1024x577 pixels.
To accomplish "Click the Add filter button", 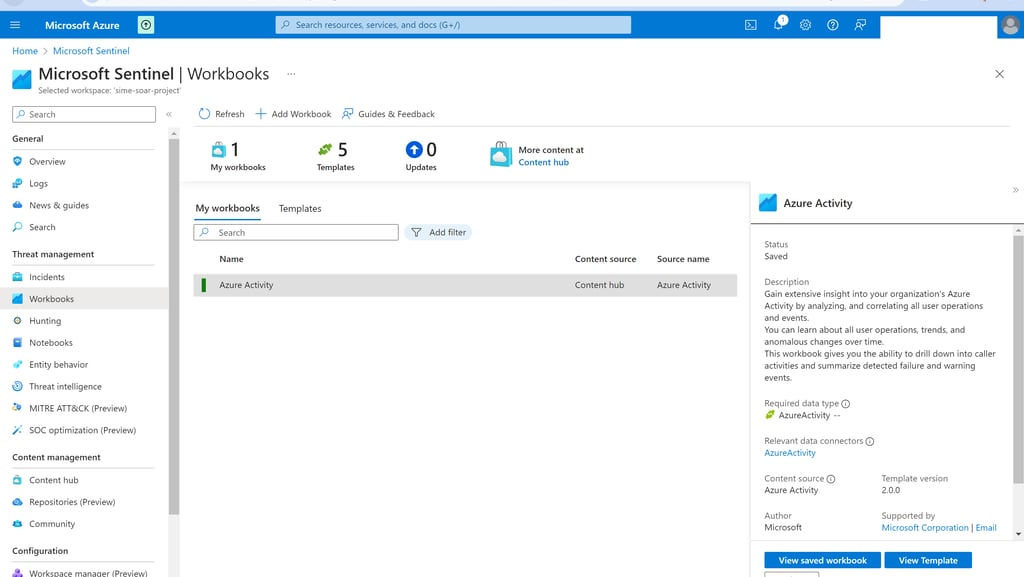I will pyautogui.click(x=438, y=232).
